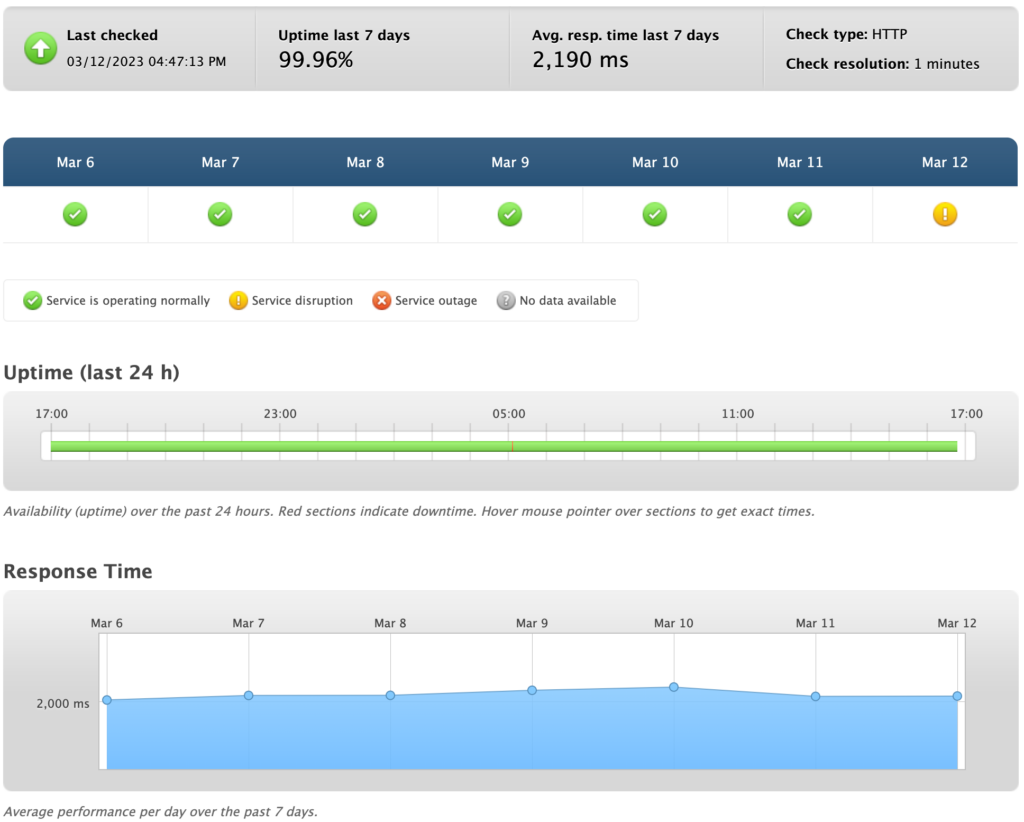Select the Mar 7 column header
This screenshot has width=1024, height=822.
[220, 162]
